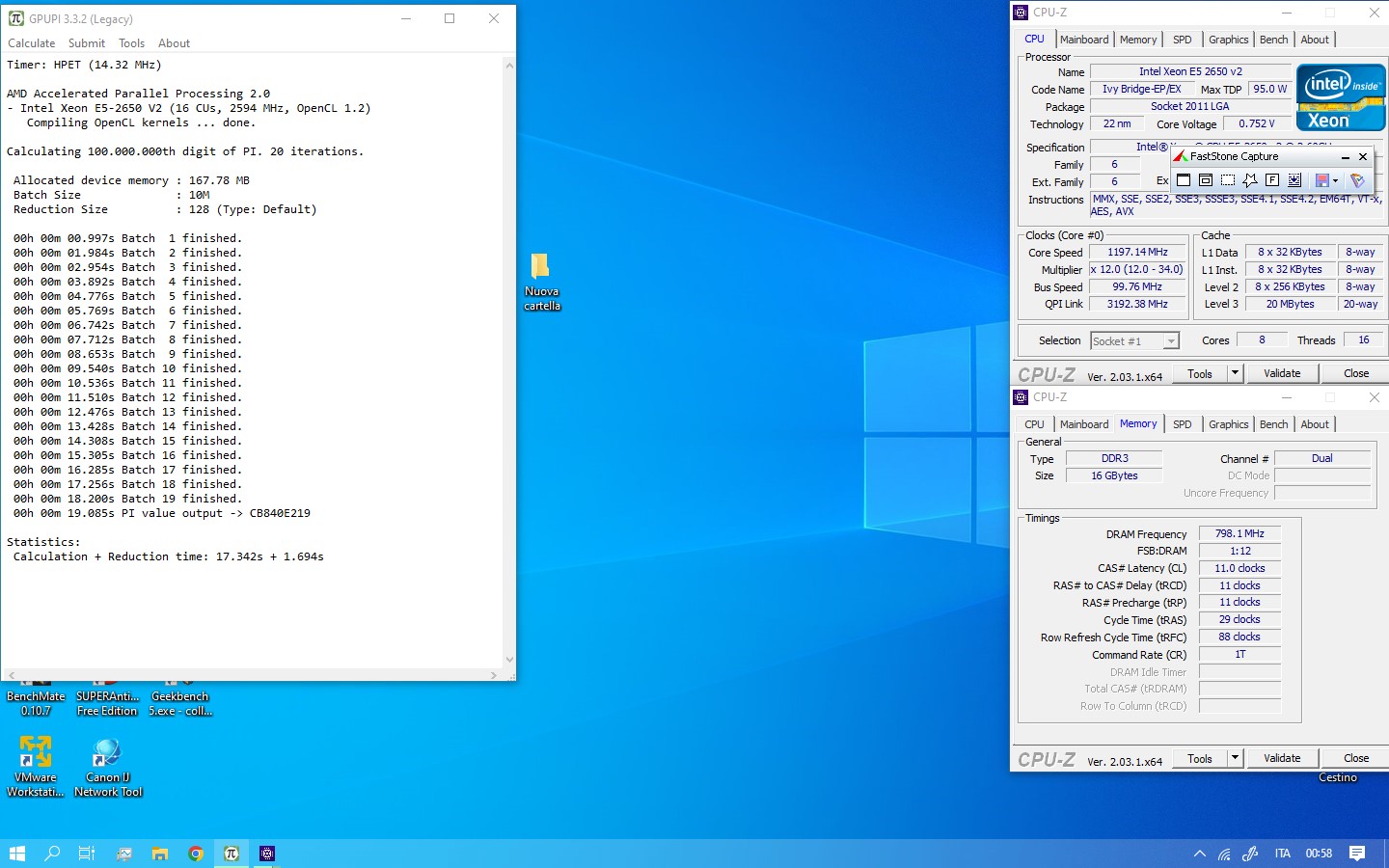Click the Core Speed 1197.14 MHz value
The width and height of the screenshot is (1389, 868).
point(1137,252)
